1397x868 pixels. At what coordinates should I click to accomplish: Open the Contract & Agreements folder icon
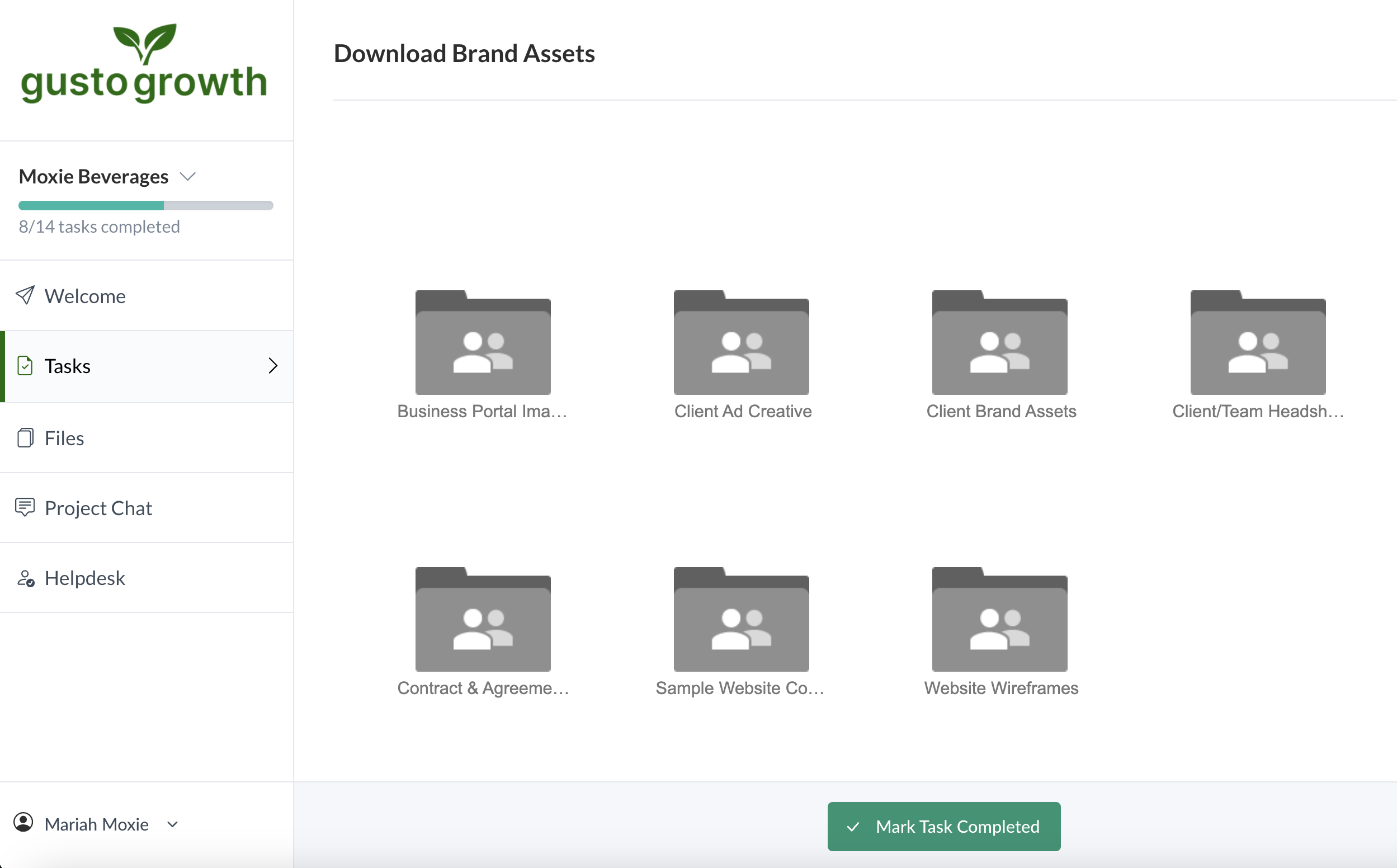pos(483,620)
